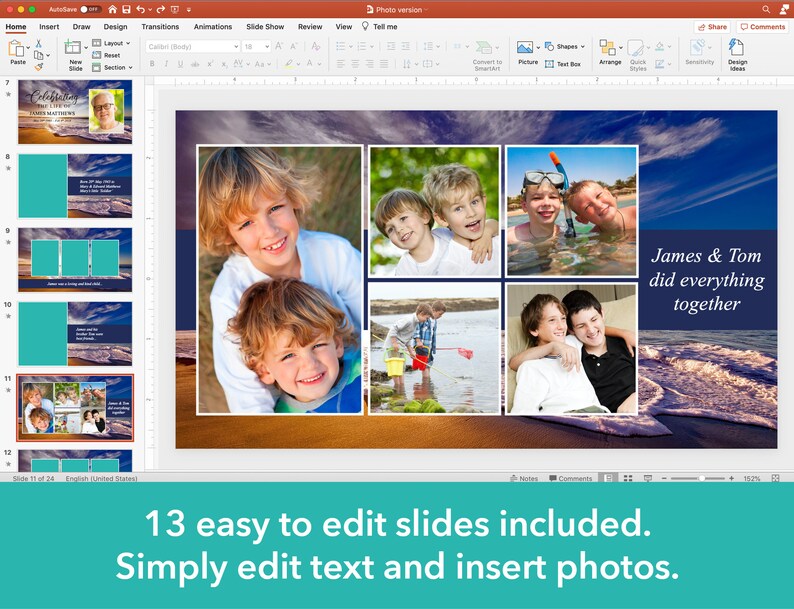The image size is (794, 609).
Task: Cut selection with the scissors icon
Action: coord(38,44)
